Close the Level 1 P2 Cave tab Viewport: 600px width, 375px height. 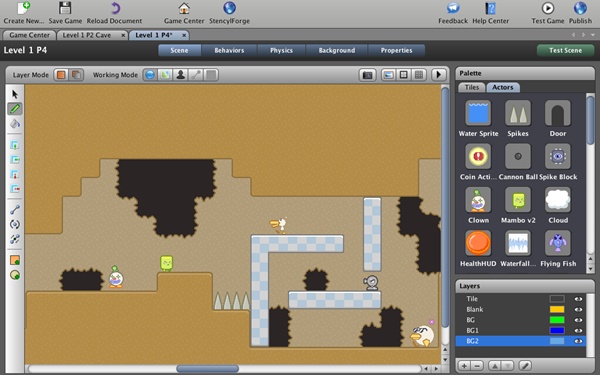click(x=123, y=35)
